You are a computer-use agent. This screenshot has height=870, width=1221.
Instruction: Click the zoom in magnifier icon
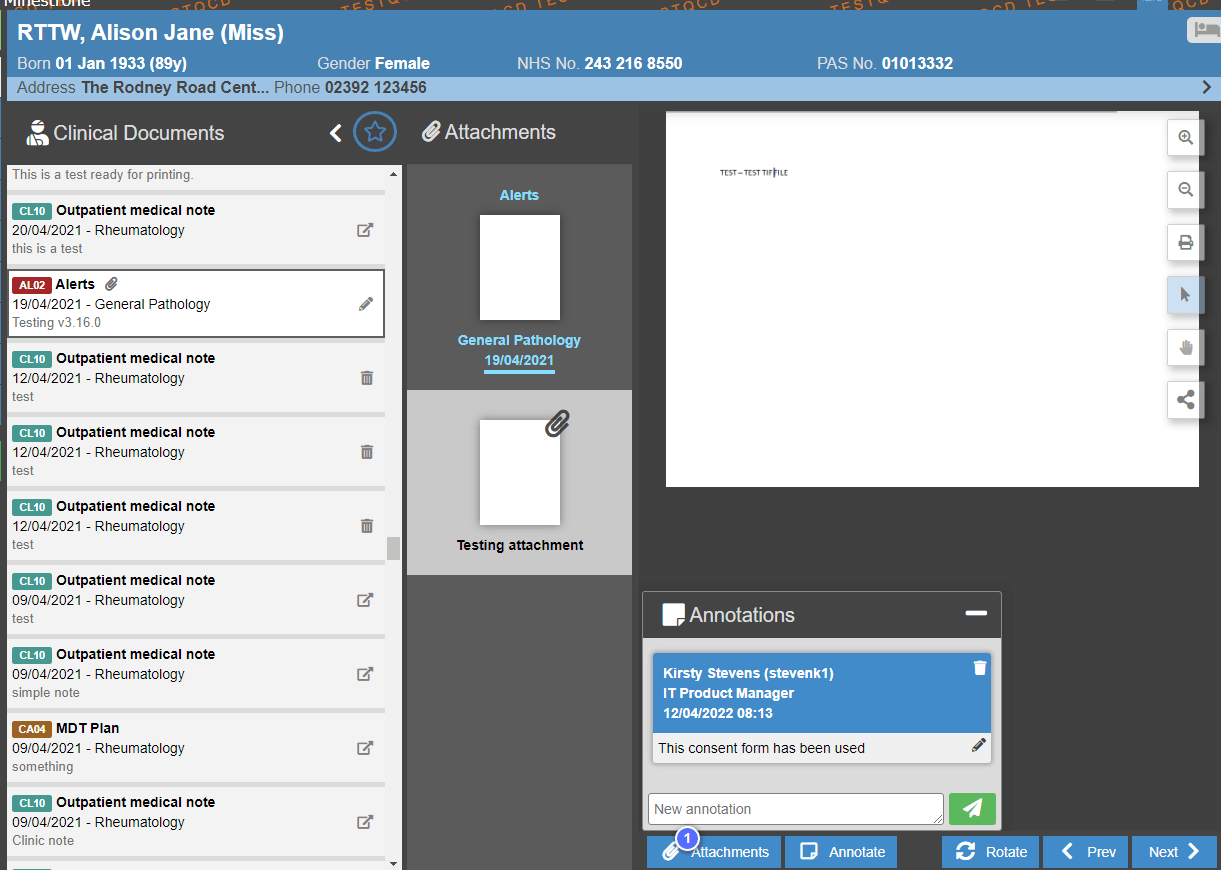pos(1185,138)
